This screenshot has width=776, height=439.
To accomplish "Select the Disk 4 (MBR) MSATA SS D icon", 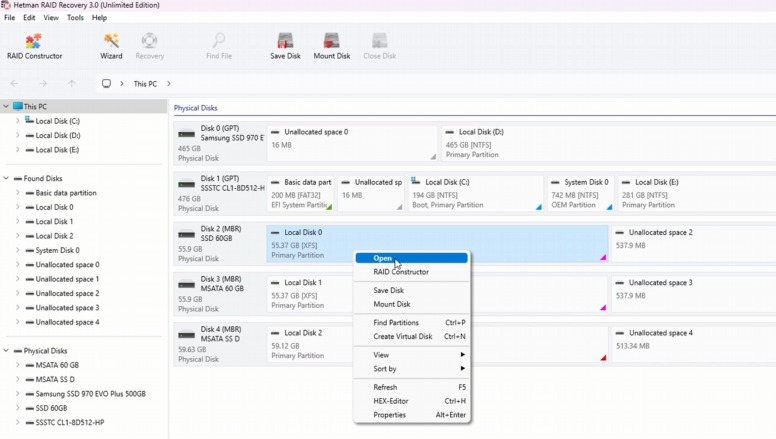I will coord(187,335).
